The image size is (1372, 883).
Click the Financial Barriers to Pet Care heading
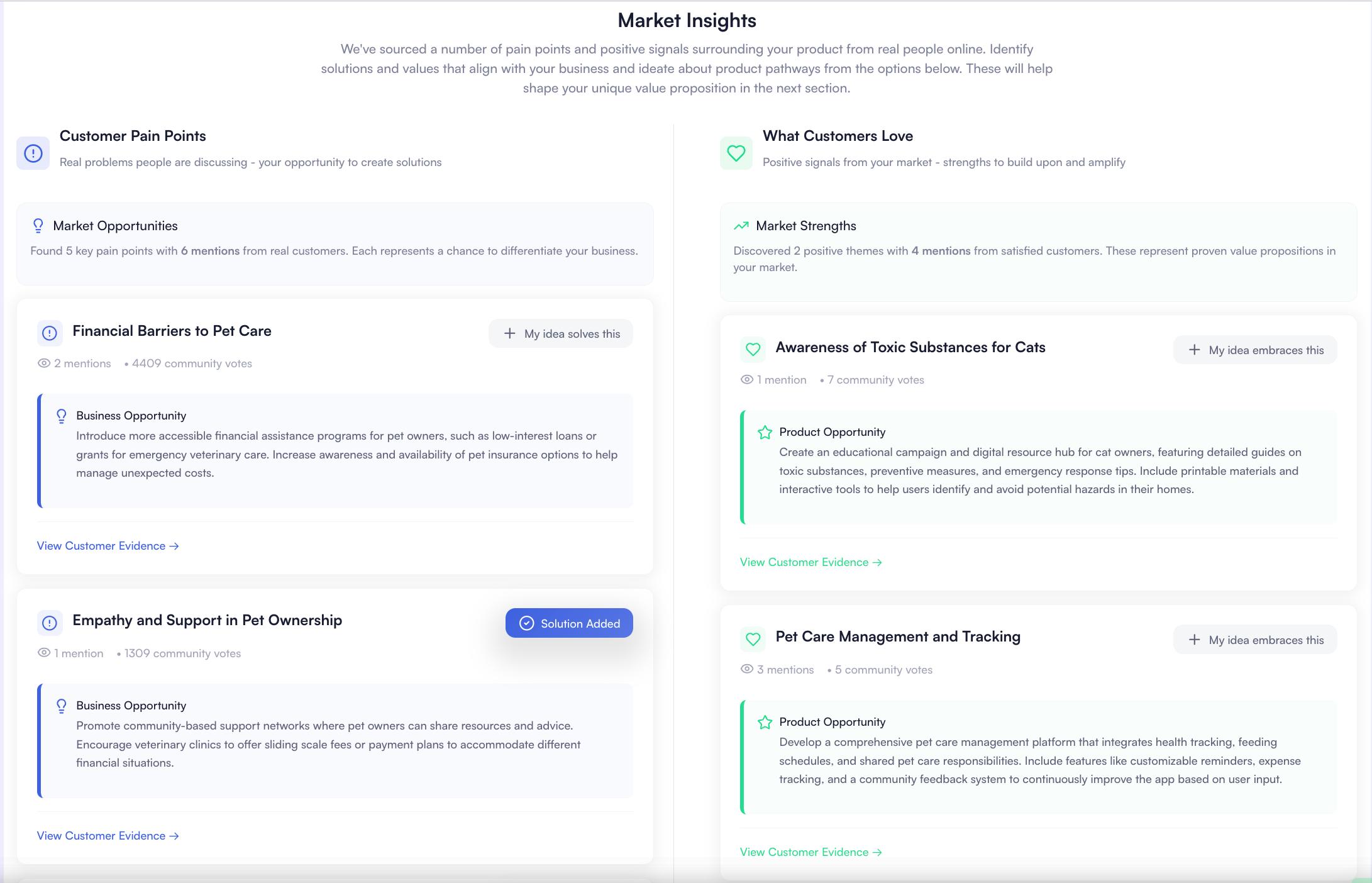point(172,331)
